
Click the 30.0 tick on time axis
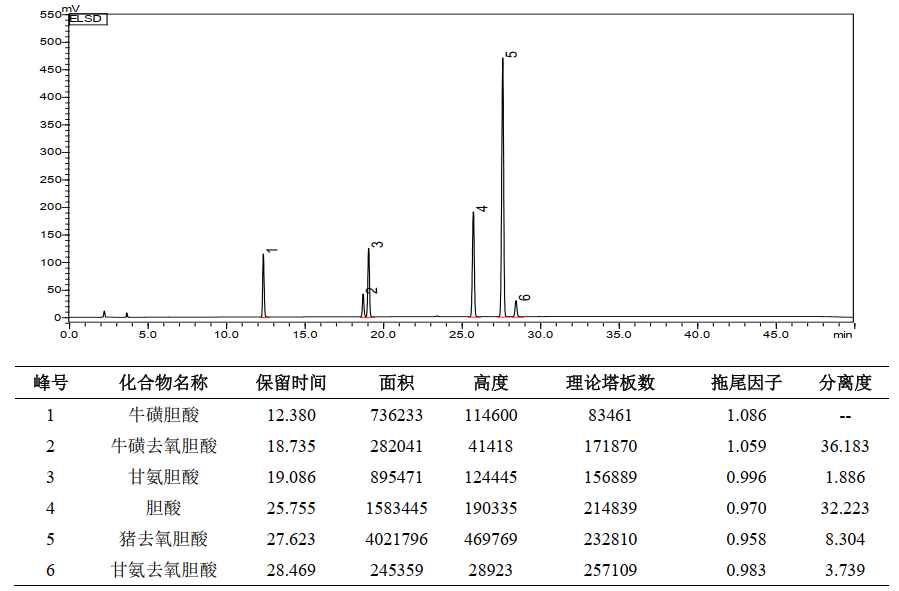click(540, 333)
